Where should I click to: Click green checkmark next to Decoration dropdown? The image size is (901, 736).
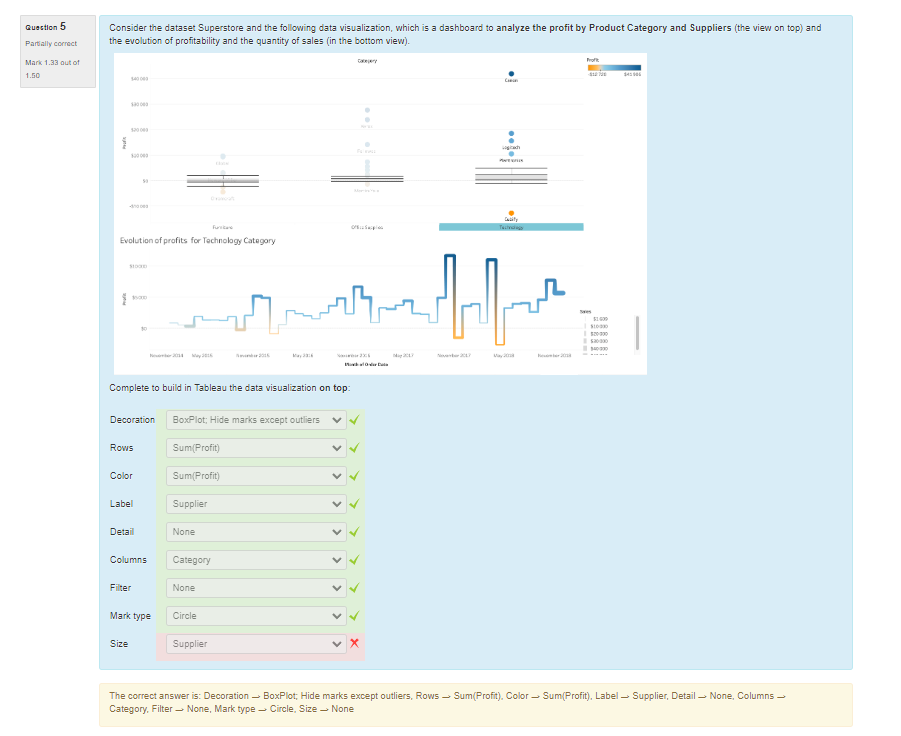pyautogui.click(x=354, y=420)
